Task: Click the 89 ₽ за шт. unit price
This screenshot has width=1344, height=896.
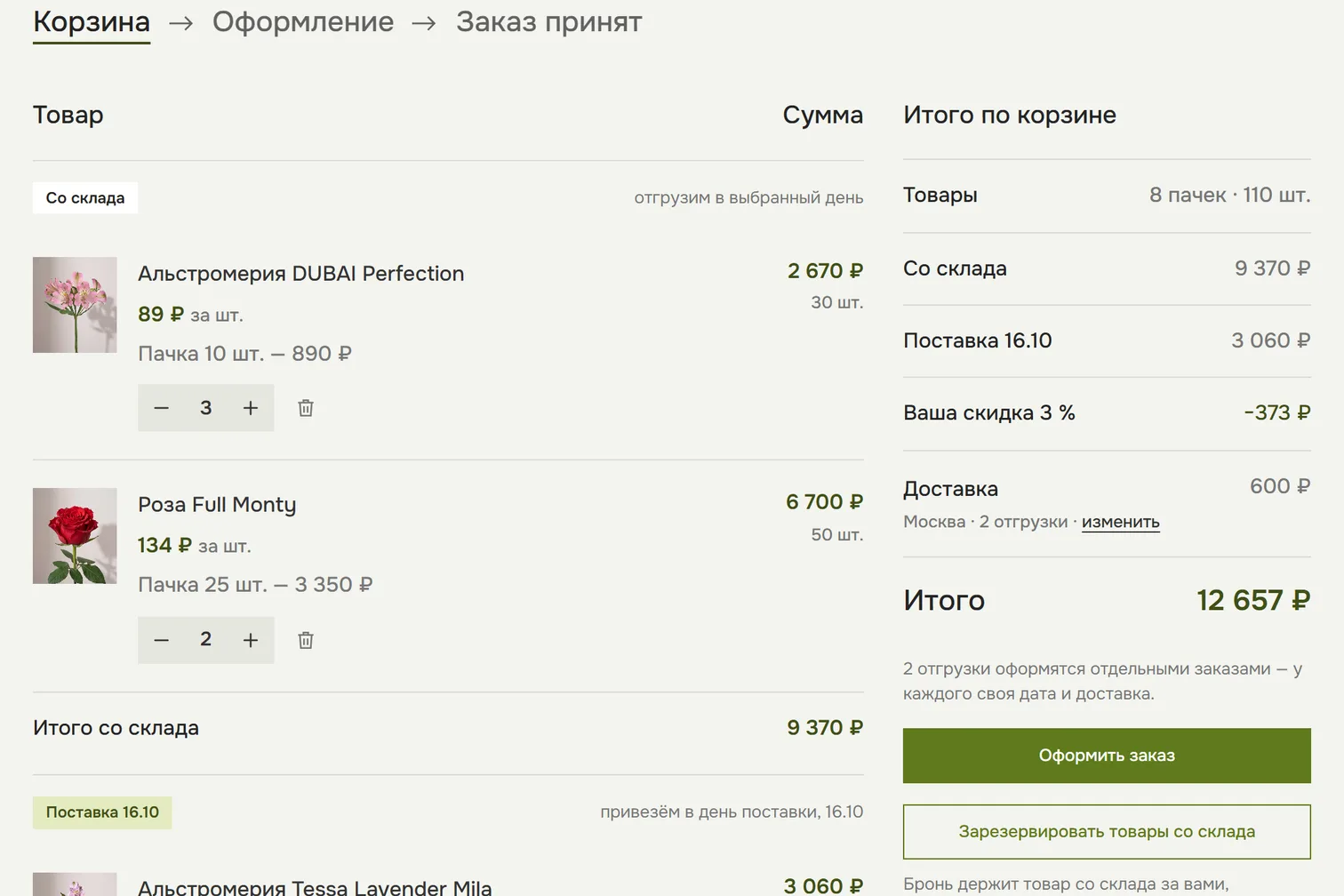Action: [190, 315]
